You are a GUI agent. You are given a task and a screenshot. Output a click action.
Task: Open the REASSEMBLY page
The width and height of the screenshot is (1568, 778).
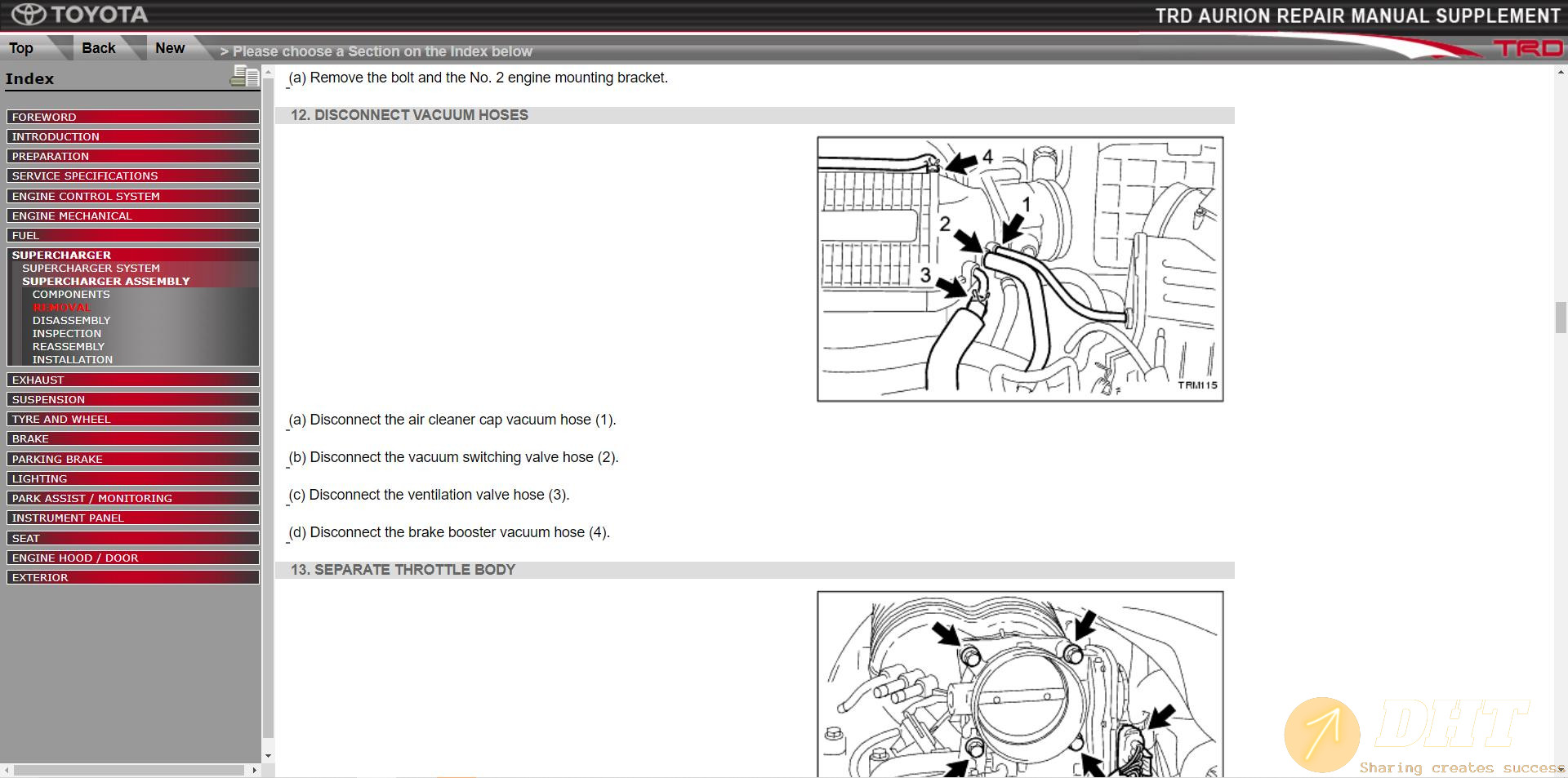69,346
